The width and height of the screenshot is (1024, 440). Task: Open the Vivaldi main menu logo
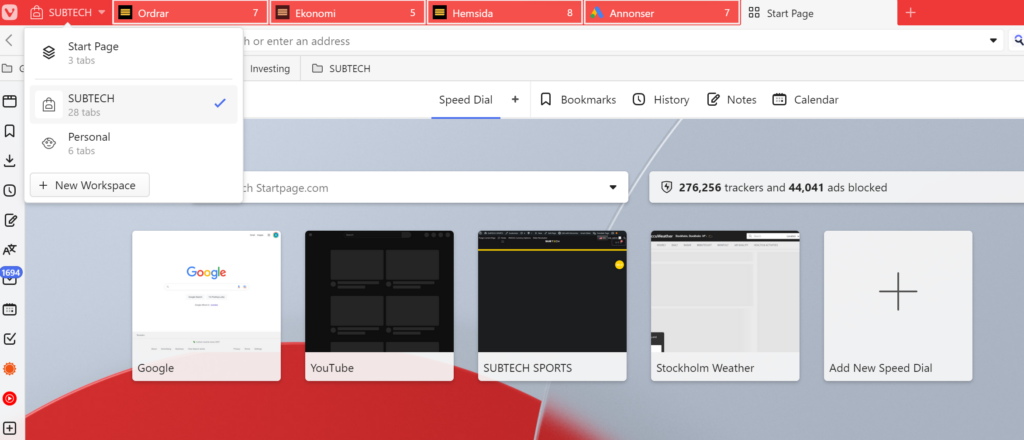tap(10, 12)
